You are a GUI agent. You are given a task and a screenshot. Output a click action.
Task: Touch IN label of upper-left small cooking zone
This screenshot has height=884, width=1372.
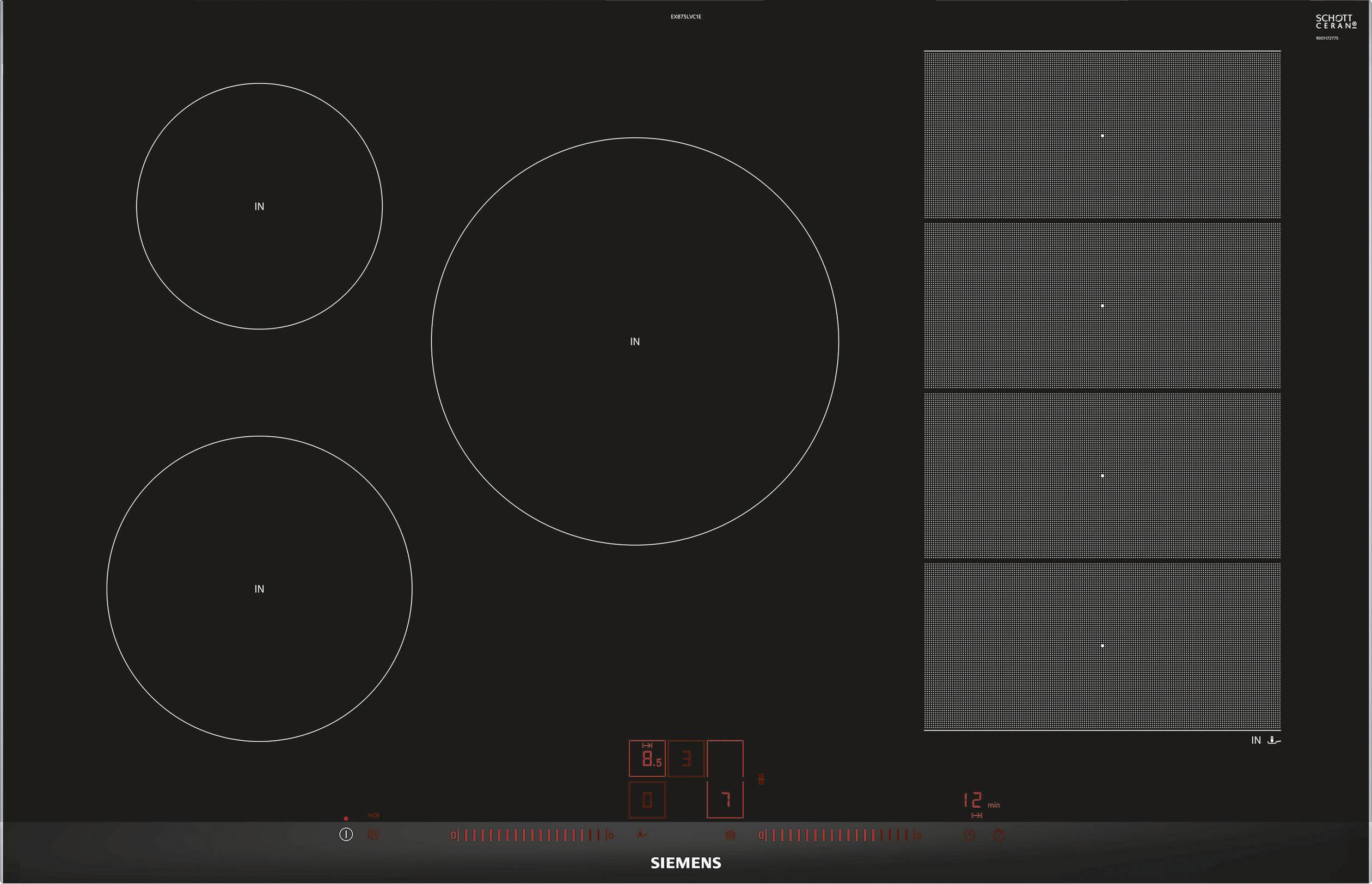259,206
